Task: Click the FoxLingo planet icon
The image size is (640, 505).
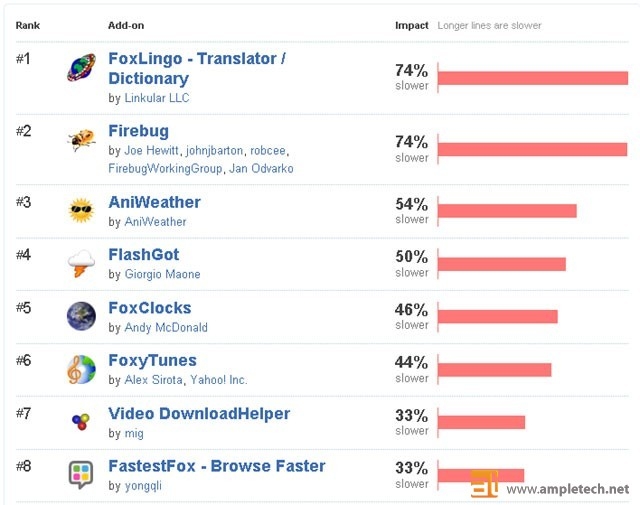Action: (x=81, y=67)
